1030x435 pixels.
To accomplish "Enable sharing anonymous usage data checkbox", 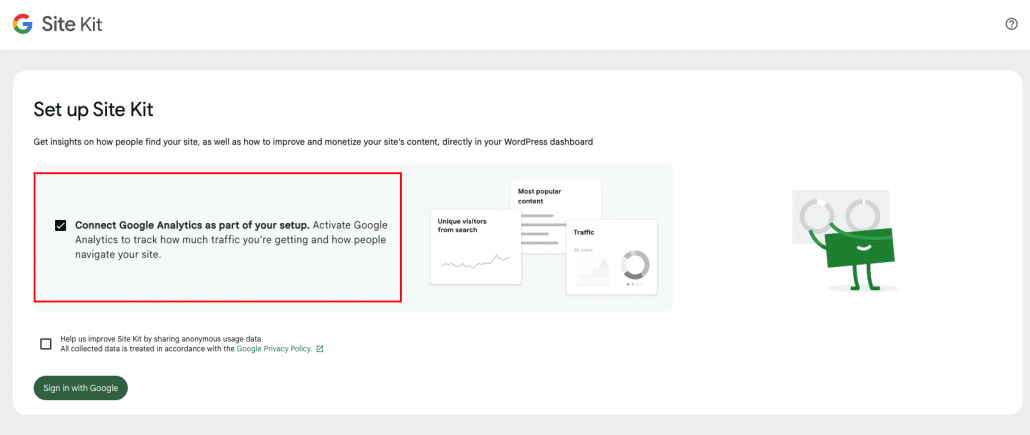I will pos(46,344).
